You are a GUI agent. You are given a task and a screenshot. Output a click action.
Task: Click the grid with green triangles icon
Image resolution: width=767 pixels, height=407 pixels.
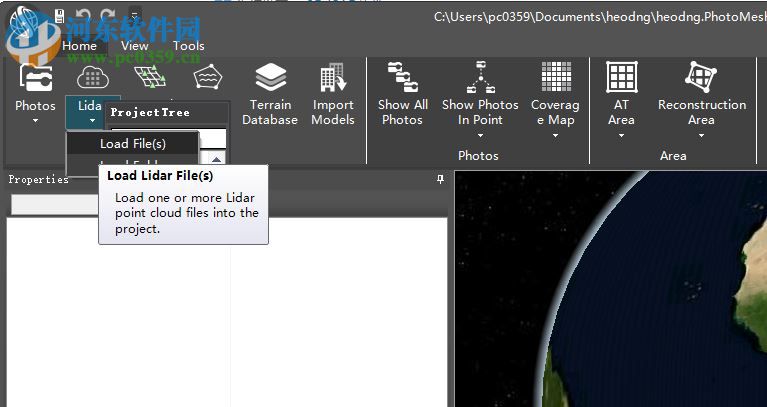tap(150, 77)
